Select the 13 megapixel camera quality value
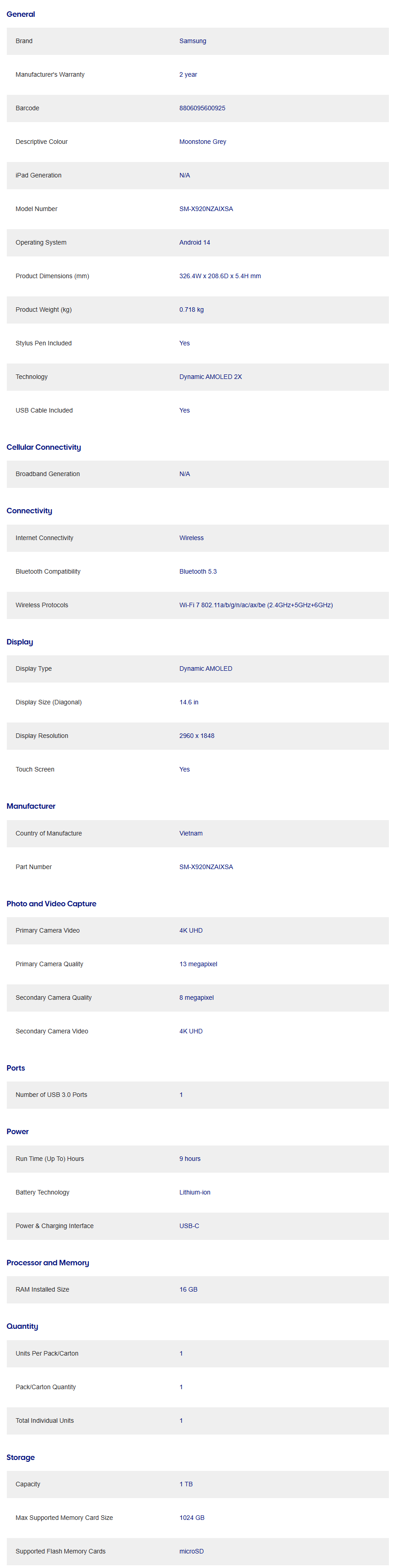This screenshot has width=393, height=1568. [x=198, y=964]
